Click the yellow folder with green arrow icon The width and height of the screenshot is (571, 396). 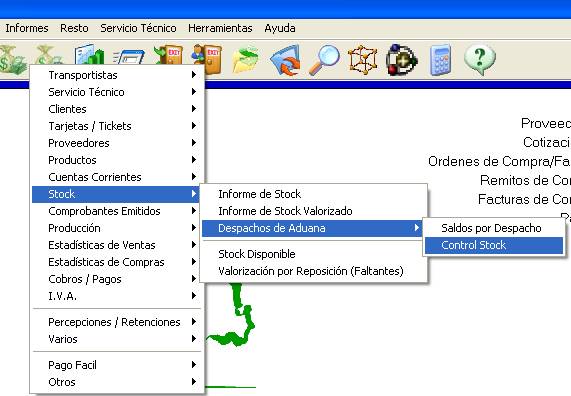point(246,59)
